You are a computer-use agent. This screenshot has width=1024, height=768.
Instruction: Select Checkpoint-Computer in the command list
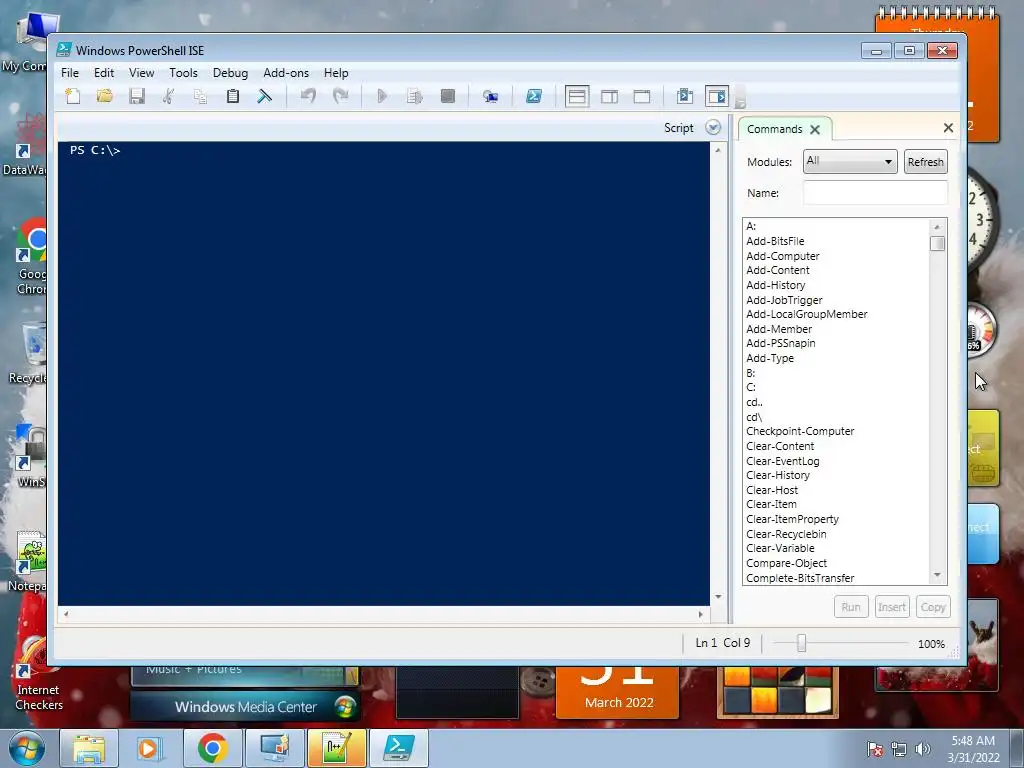pyautogui.click(x=800, y=432)
